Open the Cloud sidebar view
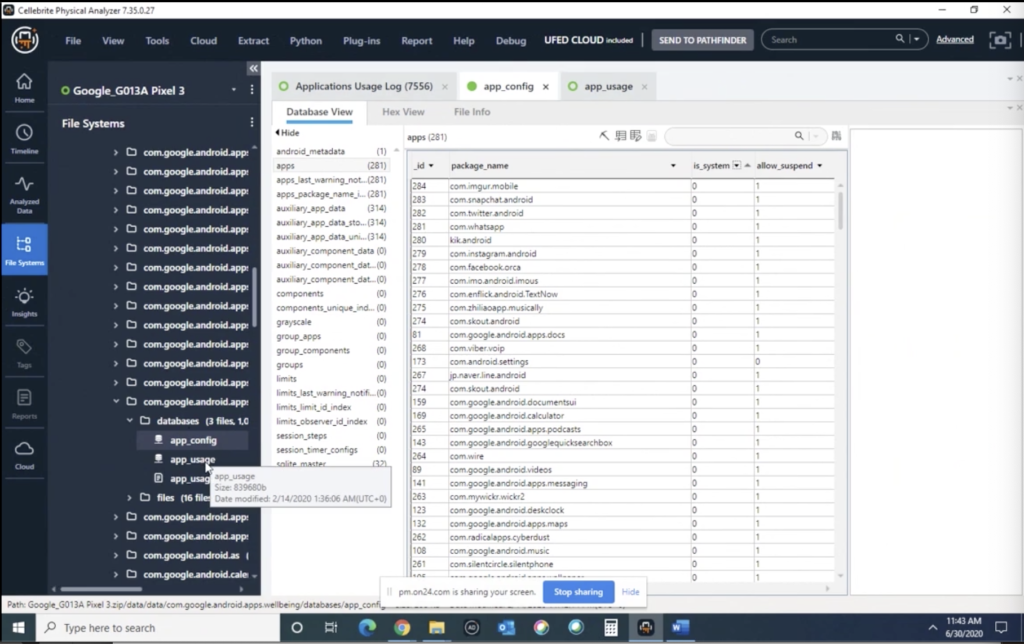The width and height of the screenshot is (1024, 644). (24, 455)
